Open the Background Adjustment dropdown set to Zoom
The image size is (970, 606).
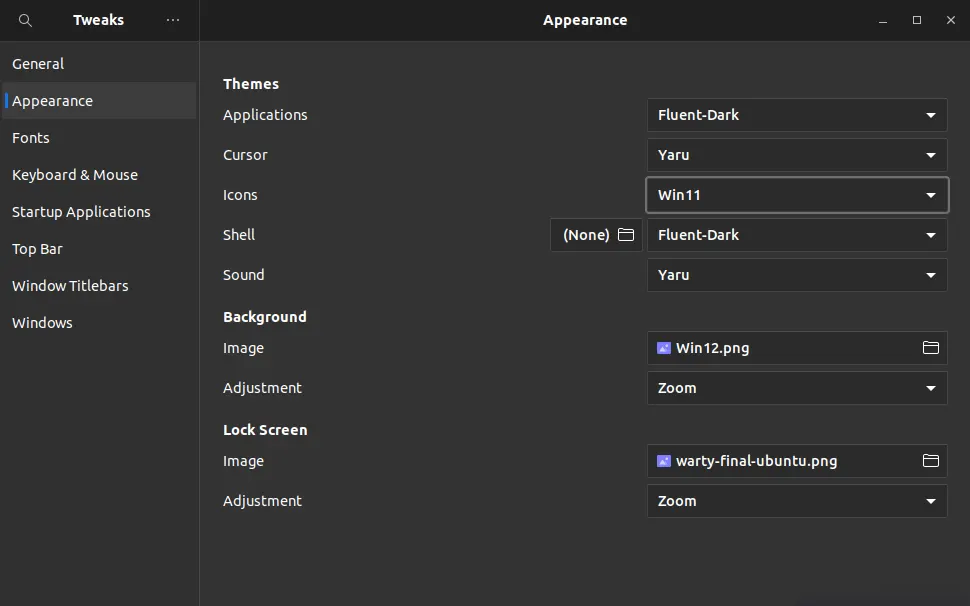(x=796, y=388)
